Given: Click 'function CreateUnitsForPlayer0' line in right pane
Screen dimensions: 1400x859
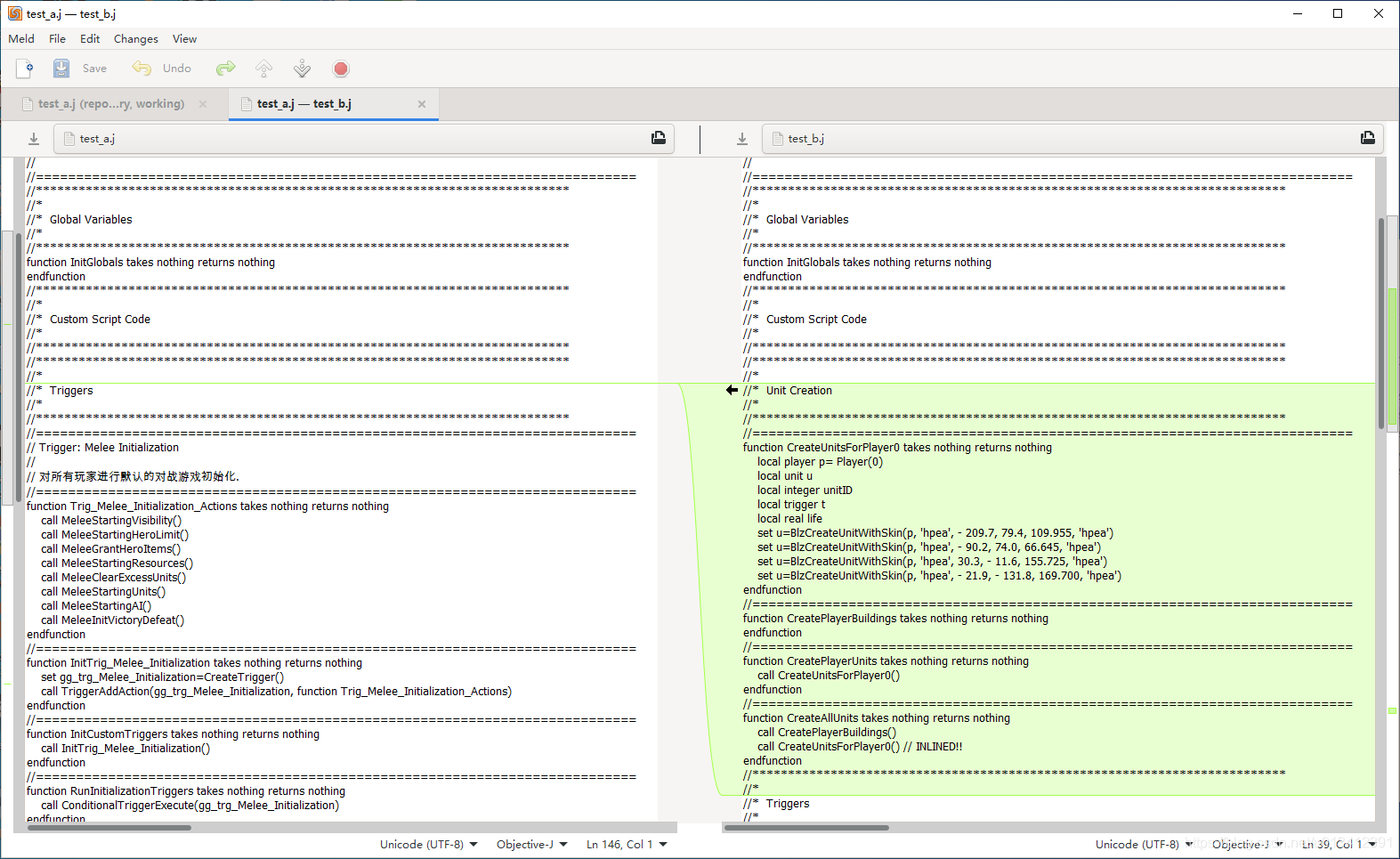Looking at the screenshot, I should [x=897, y=448].
